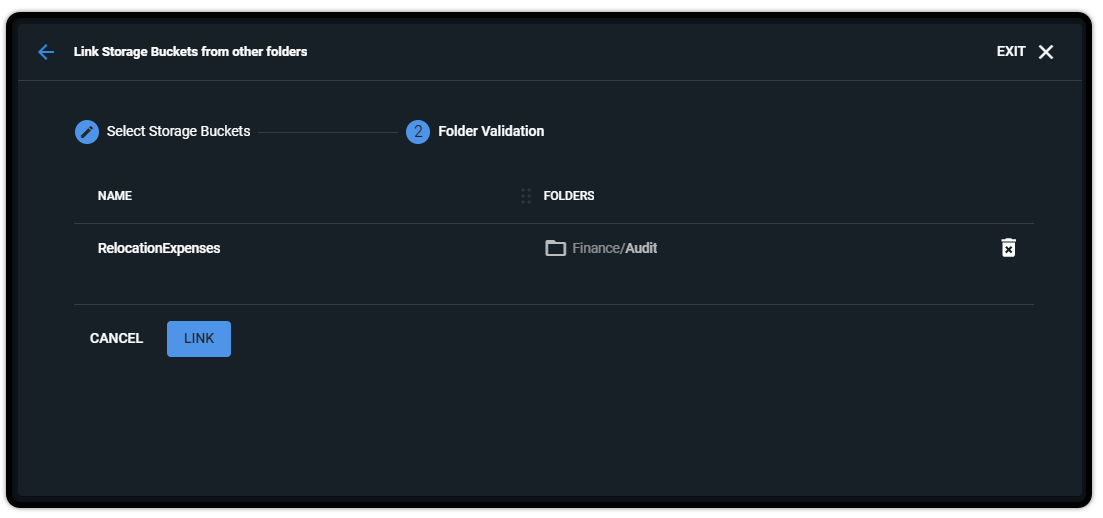This screenshot has height=518, width=1103.
Task: Click the EXIT label
Action: [1011, 52]
